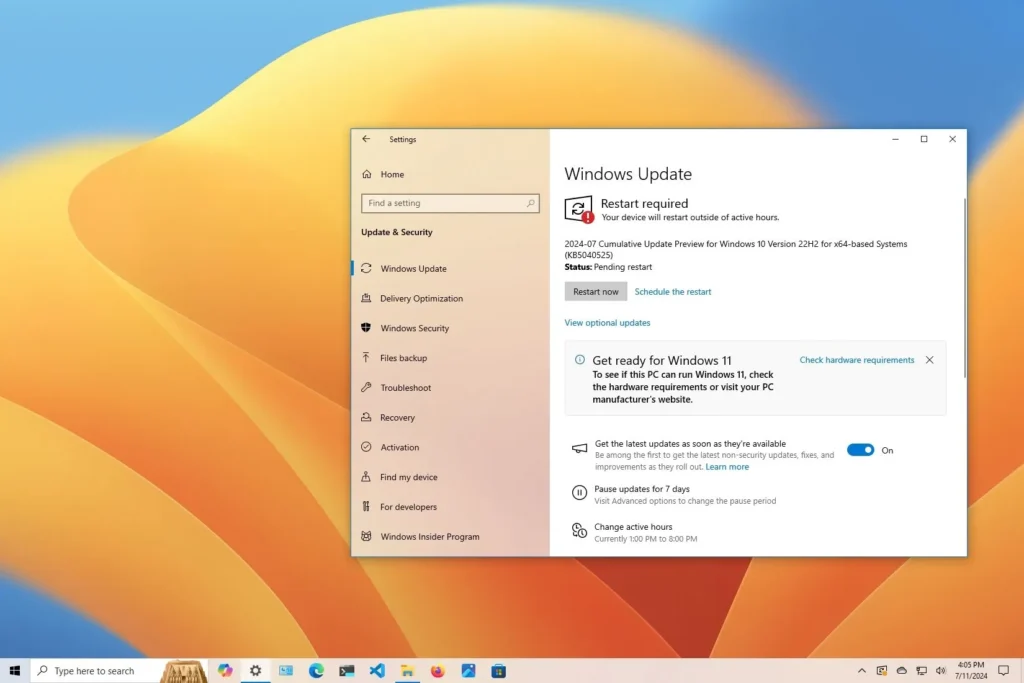The height and width of the screenshot is (683, 1024).
Task: Open the terminal app on the taskbar
Action: [347, 671]
